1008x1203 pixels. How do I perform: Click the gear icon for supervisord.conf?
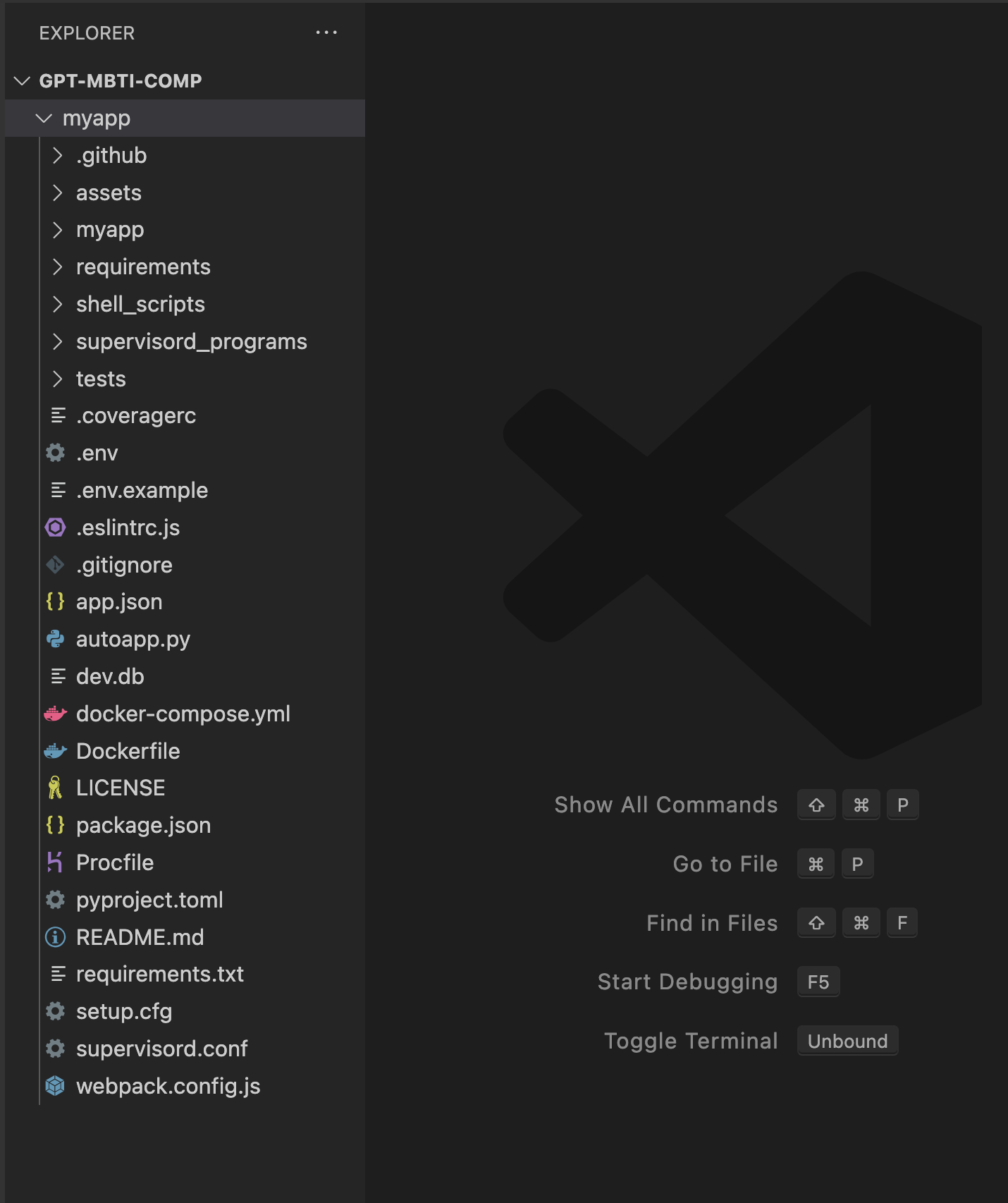point(56,1049)
